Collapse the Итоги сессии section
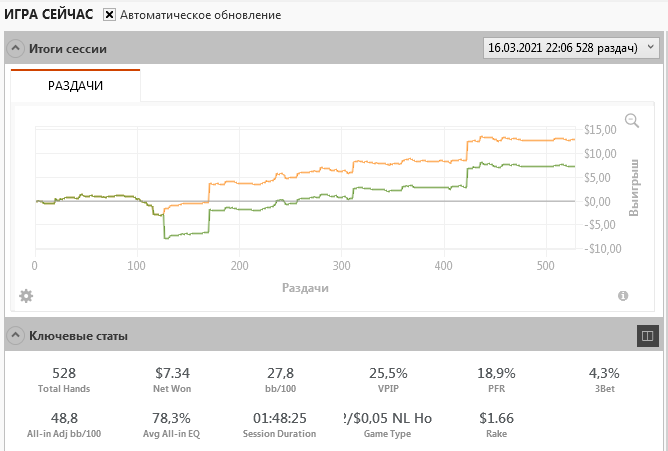The image size is (668, 451). pos(15,48)
